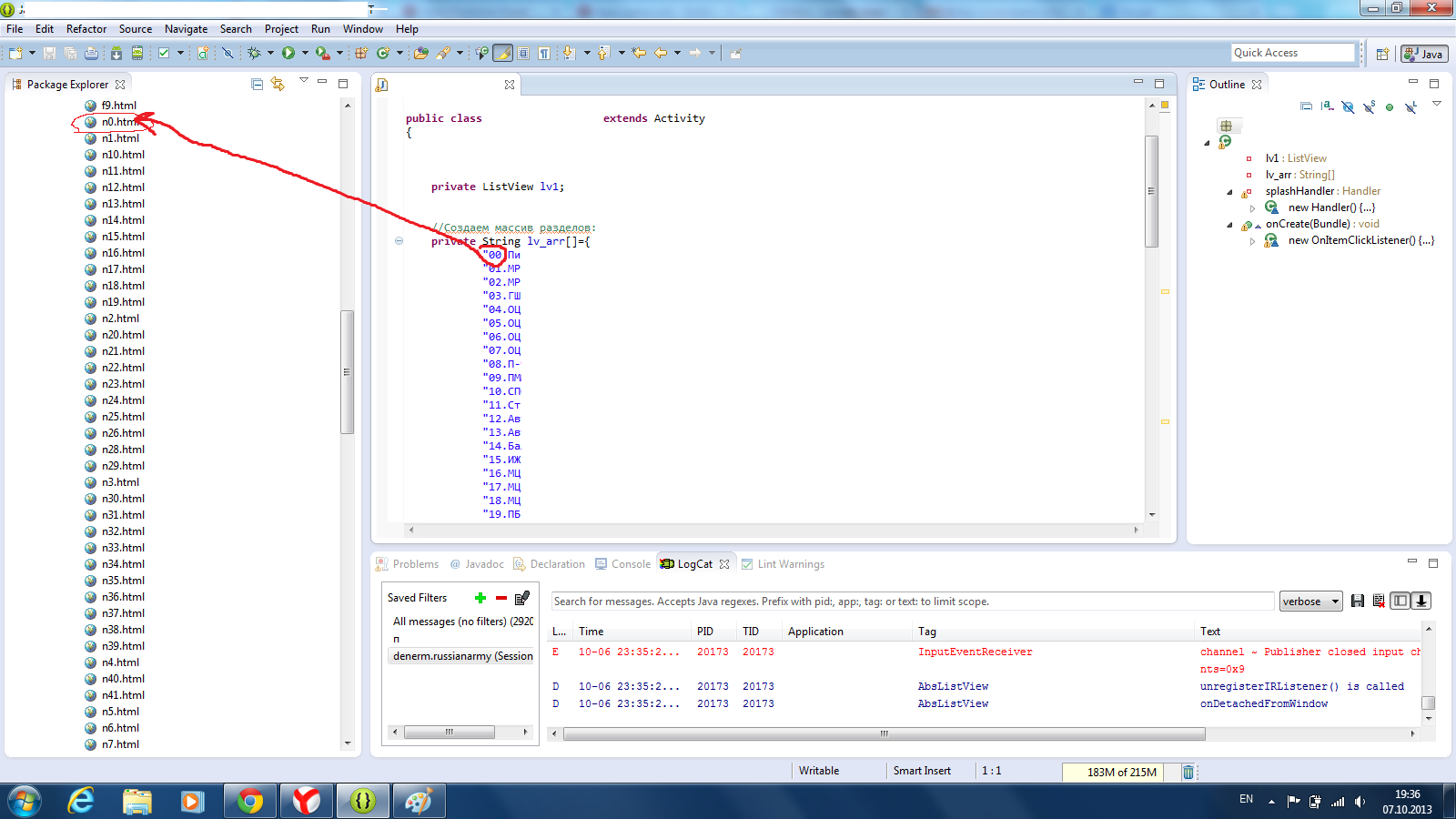Save selected LogCat items to file
The width and height of the screenshot is (1456, 819).
pos(1358,601)
